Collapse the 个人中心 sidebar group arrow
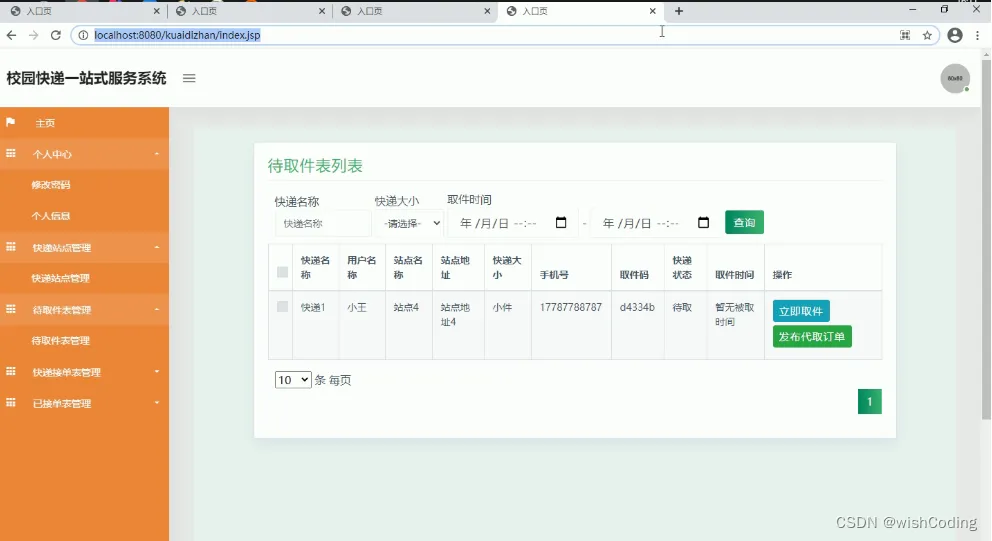 click(x=157, y=154)
